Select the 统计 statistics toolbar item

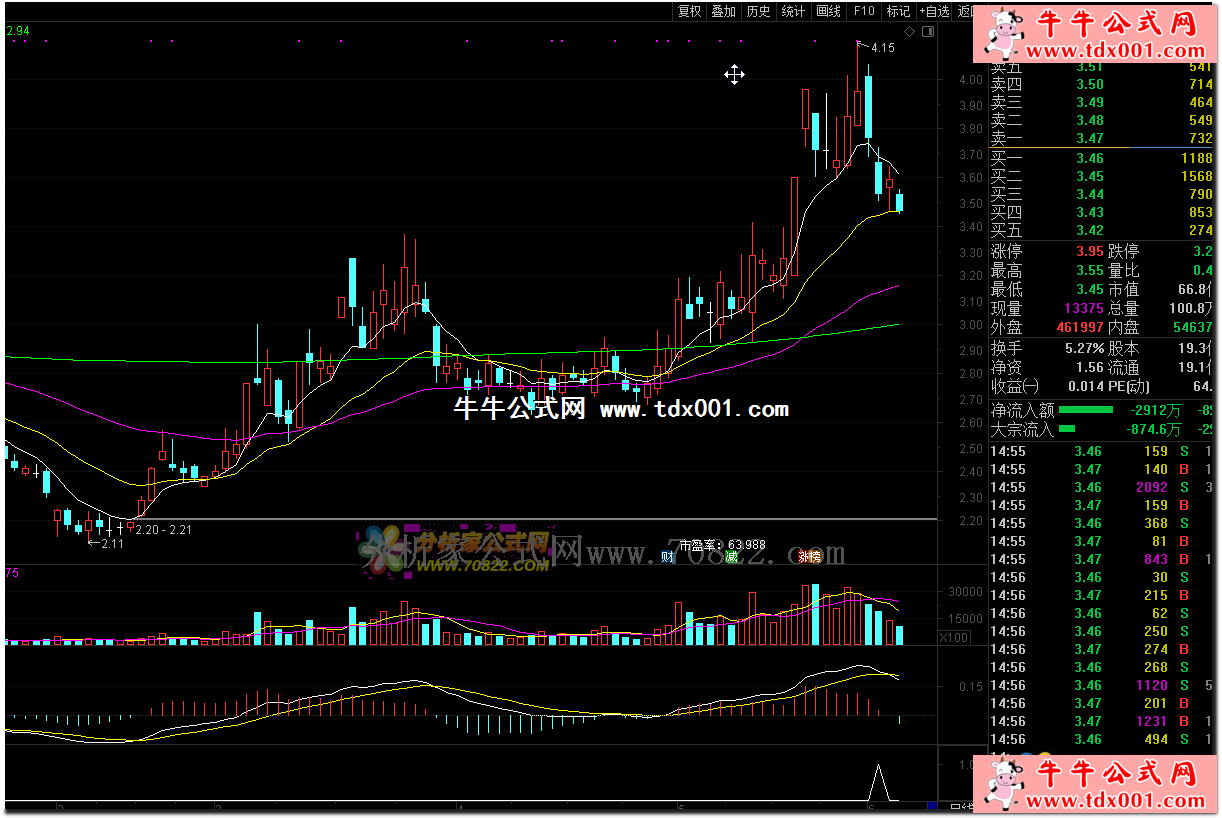pos(793,11)
